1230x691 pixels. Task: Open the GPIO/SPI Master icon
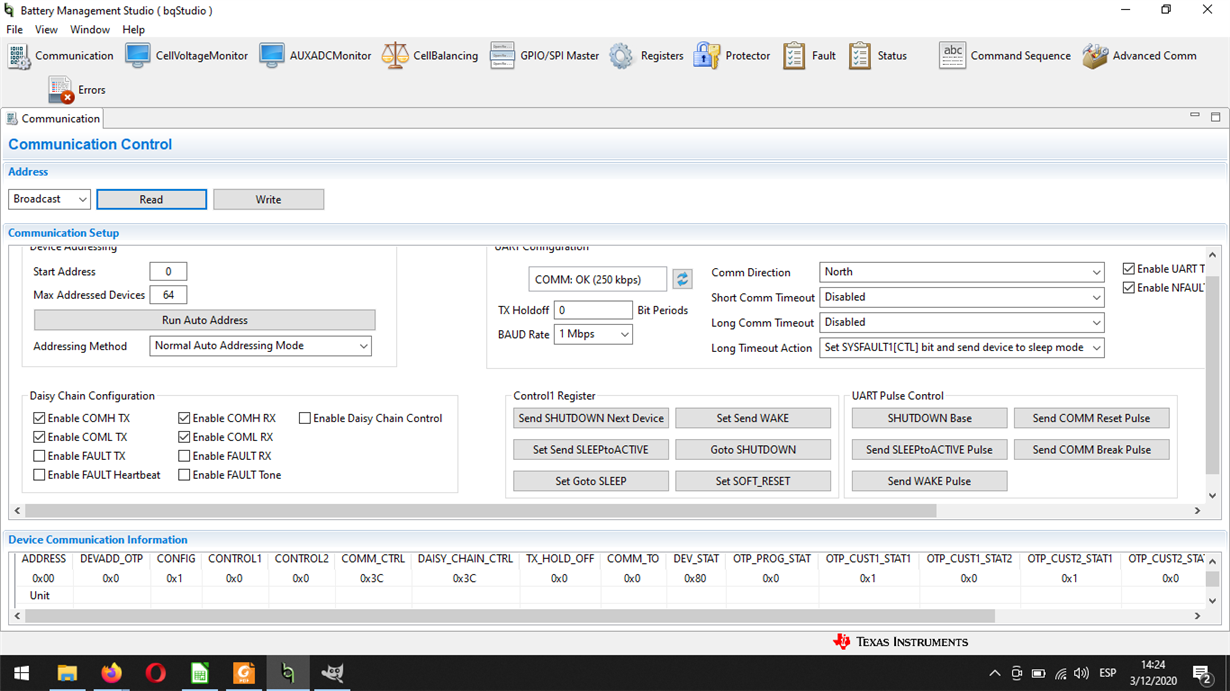click(502, 56)
